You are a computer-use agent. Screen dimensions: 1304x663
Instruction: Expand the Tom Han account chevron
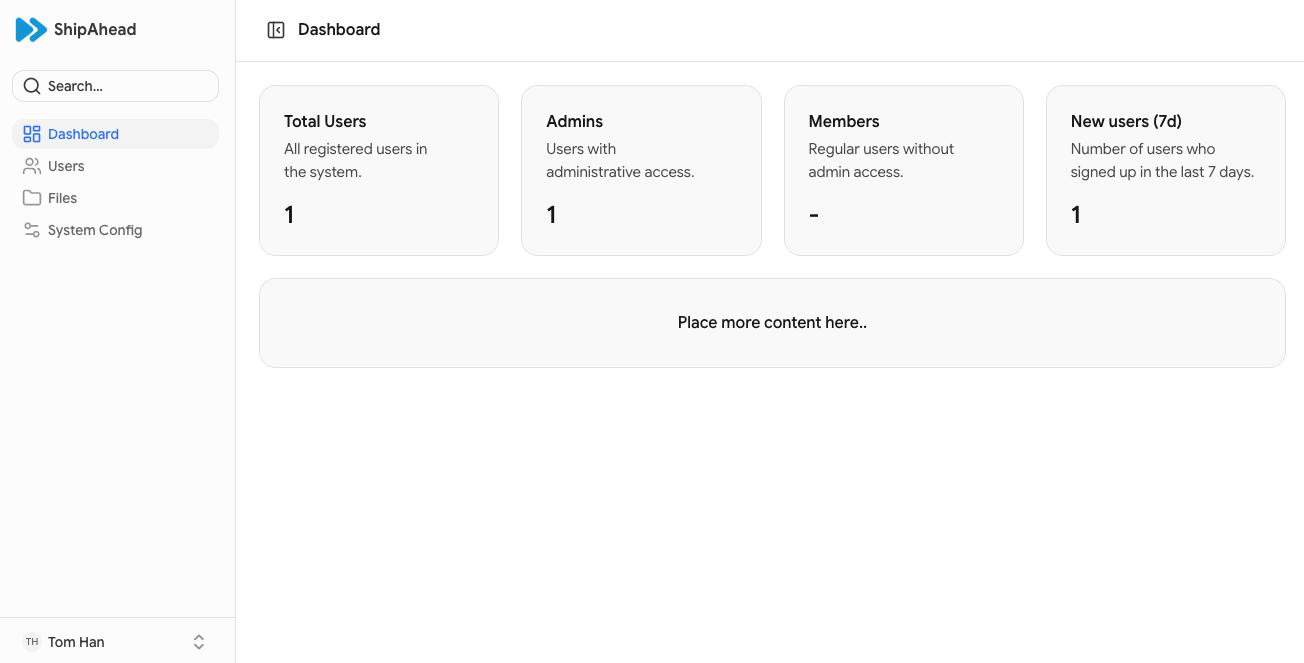(x=199, y=642)
